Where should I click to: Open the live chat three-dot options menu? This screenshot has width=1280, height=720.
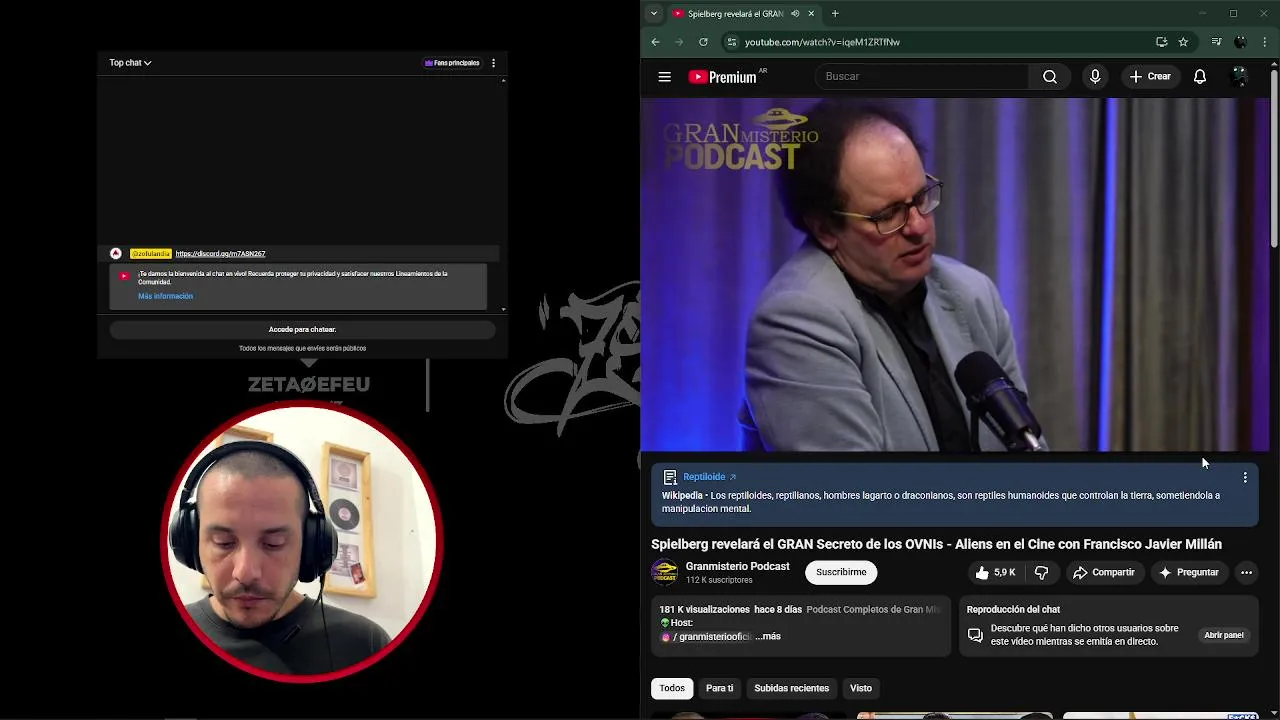(493, 63)
